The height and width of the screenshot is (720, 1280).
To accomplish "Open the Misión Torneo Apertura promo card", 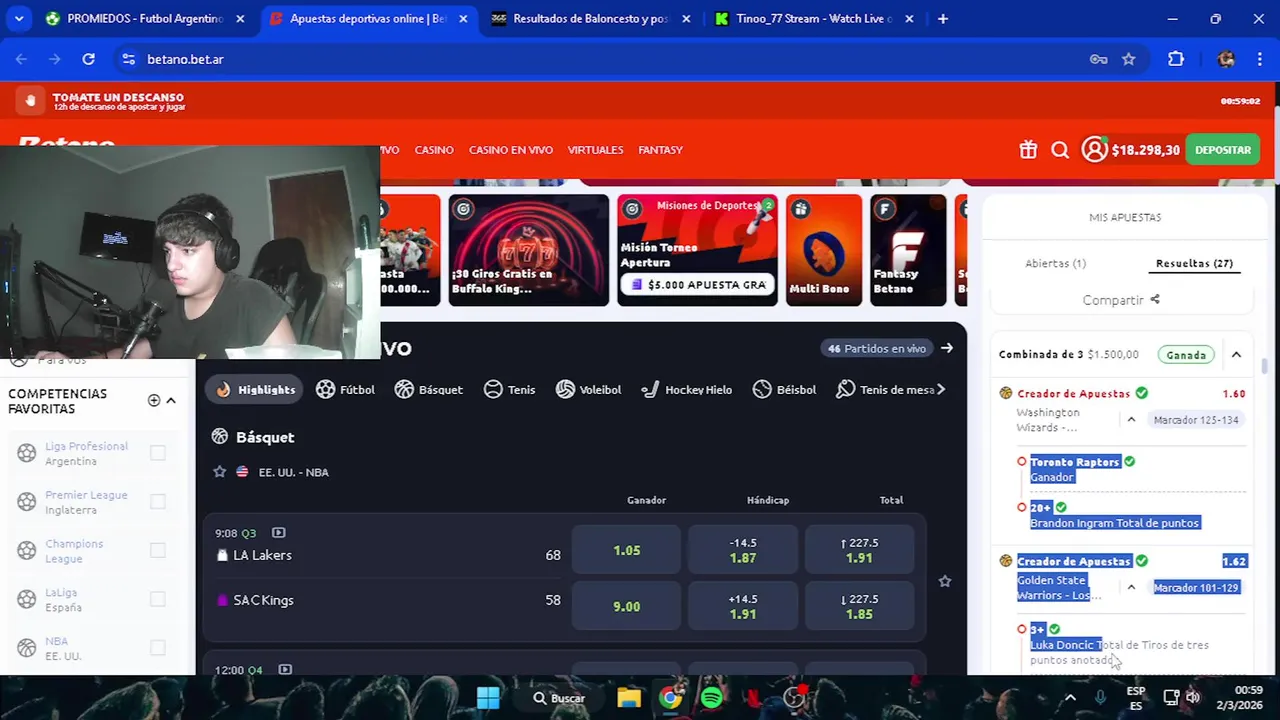I will (x=697, y=250).
